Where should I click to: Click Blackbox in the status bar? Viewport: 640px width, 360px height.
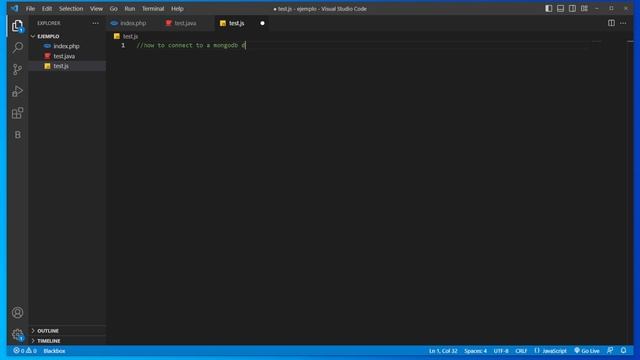click(54, 351)
